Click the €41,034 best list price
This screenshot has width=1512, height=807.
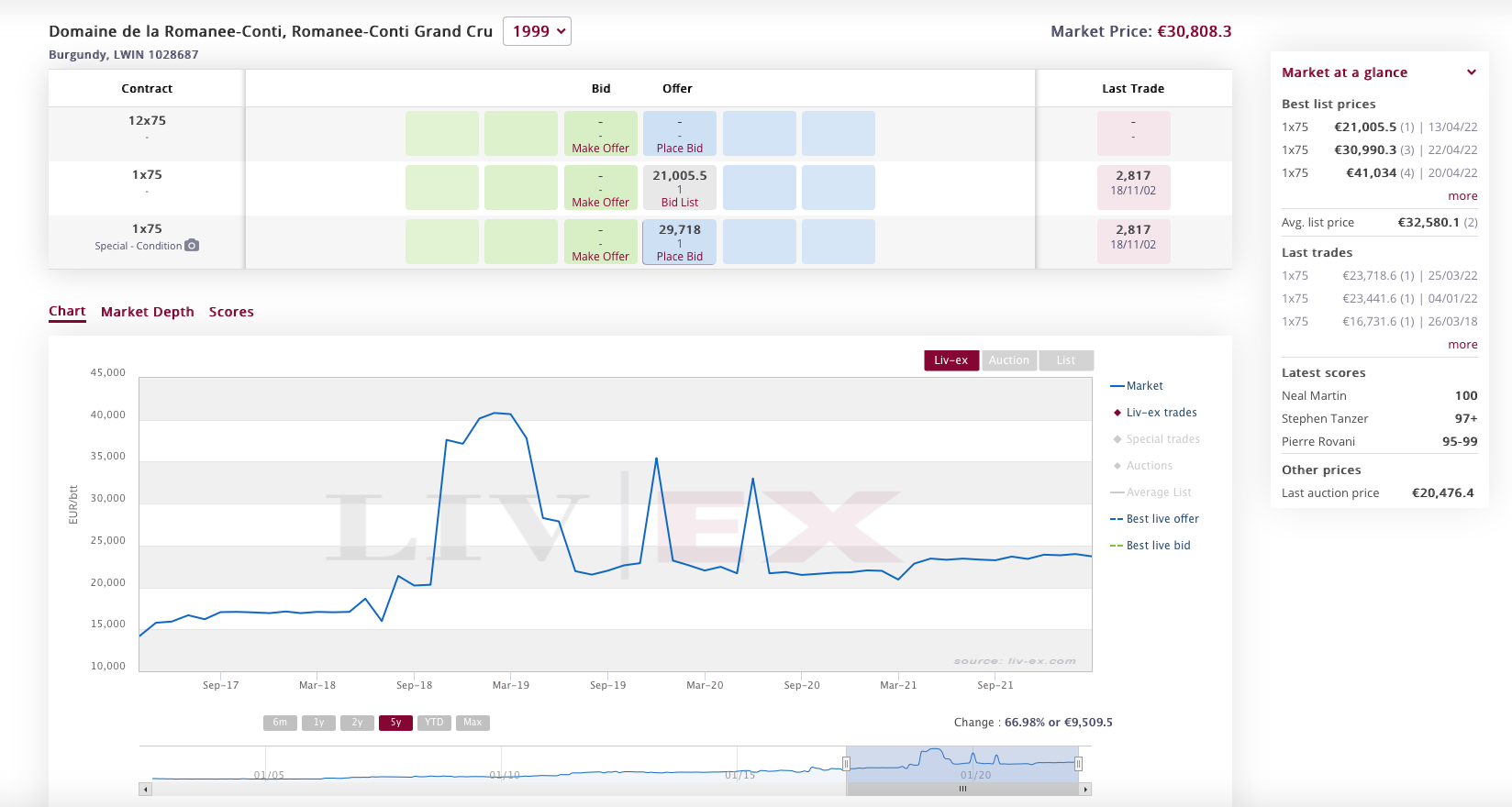pyautogui.click(x=1371, y=173)
